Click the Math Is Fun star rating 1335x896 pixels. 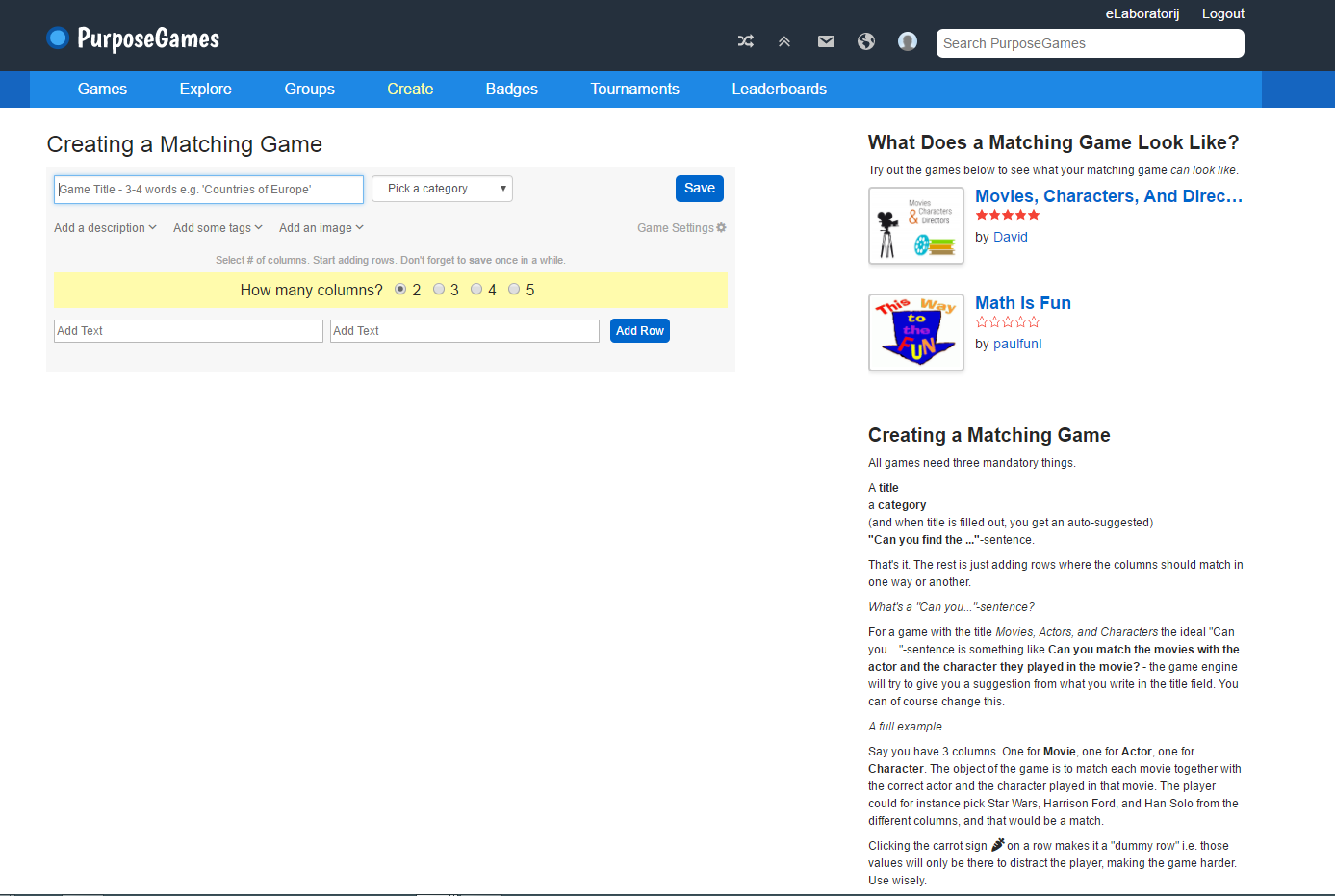click(x=1007, y=322)
